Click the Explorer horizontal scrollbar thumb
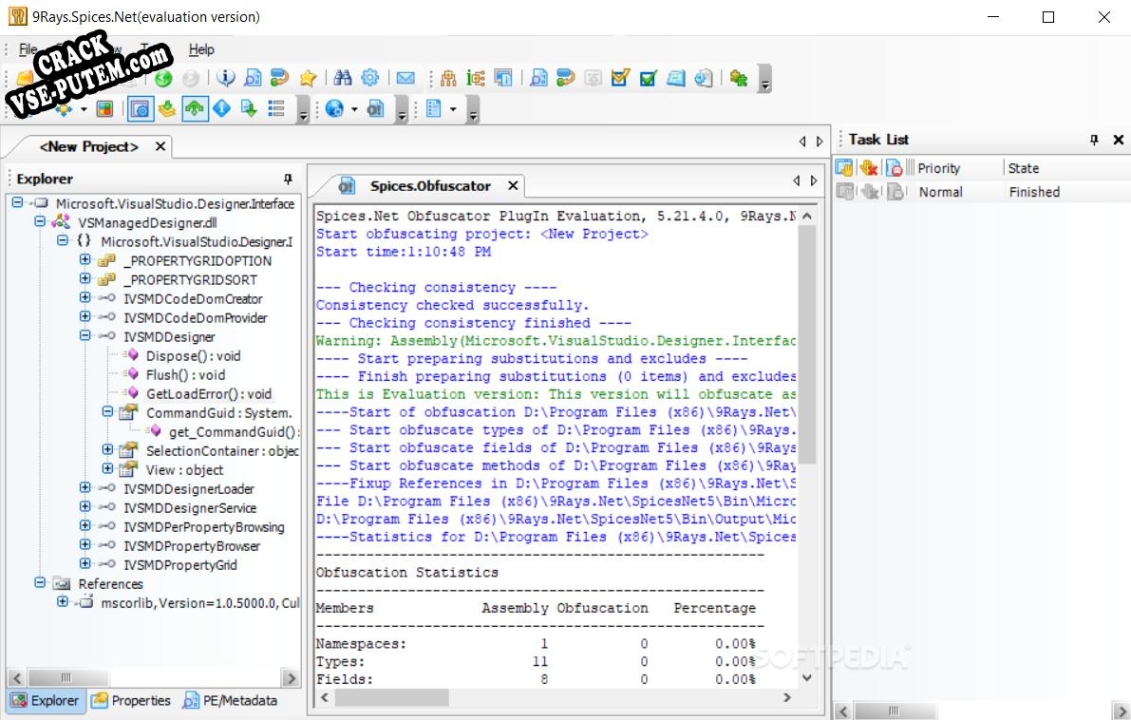The height and width of the screenshot is (720, 1131). 69,677
